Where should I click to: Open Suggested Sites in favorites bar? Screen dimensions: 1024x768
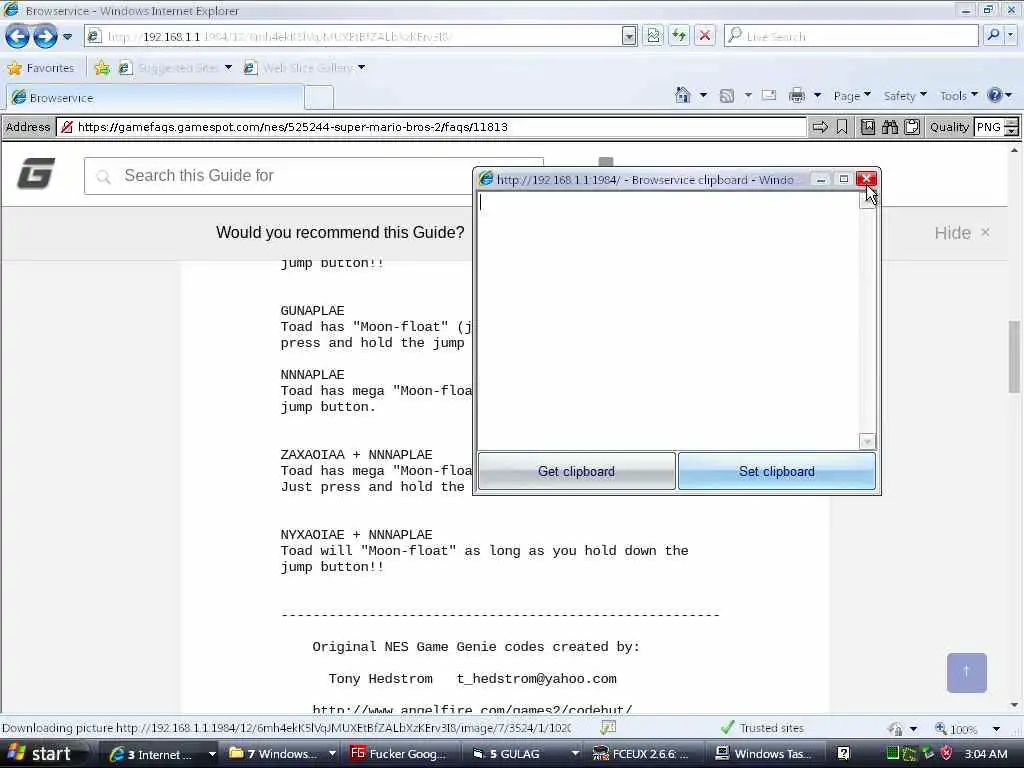pyautogui.click(x=175, y=68)
